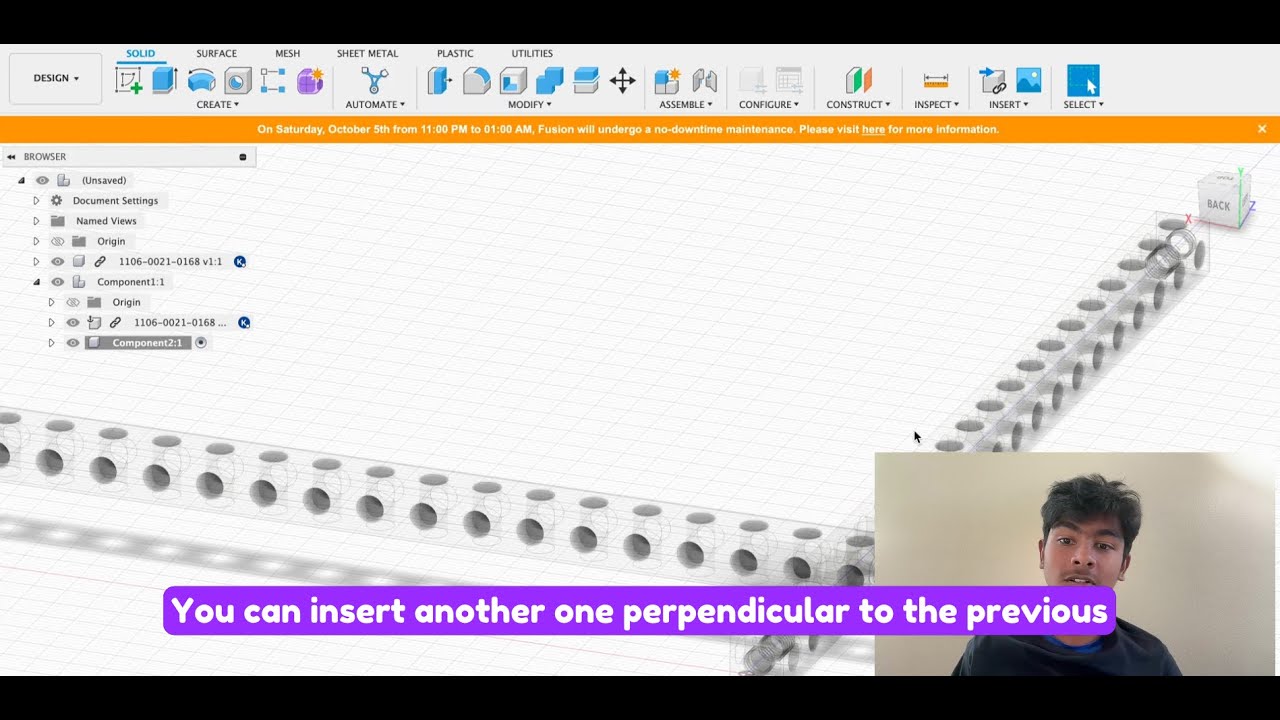Screen dimensions: 1280x720
Task: Open the DESIGN workspace dropdown
Action: tap(56, 78)
